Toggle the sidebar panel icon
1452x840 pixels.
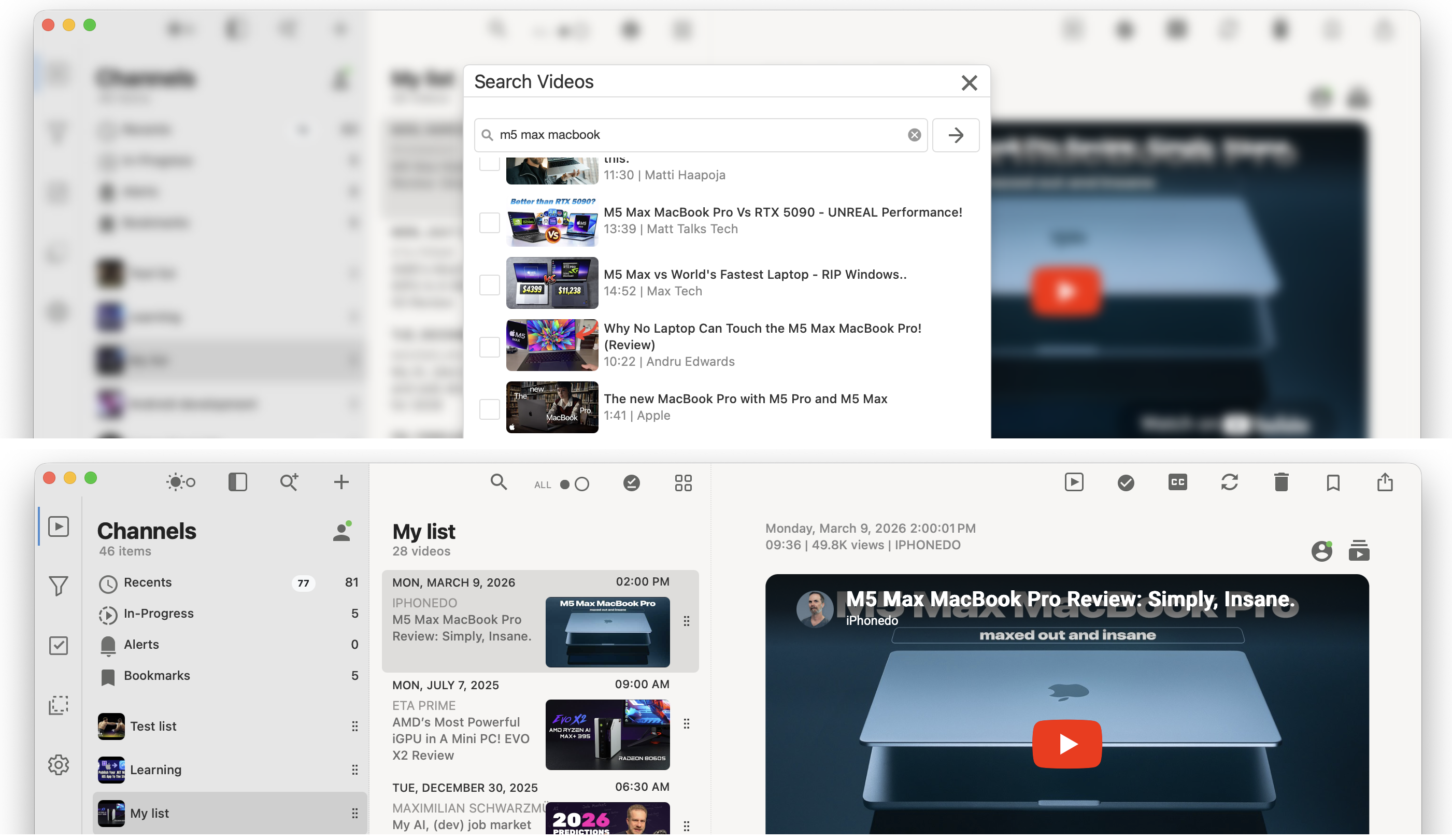pos(237,482)
